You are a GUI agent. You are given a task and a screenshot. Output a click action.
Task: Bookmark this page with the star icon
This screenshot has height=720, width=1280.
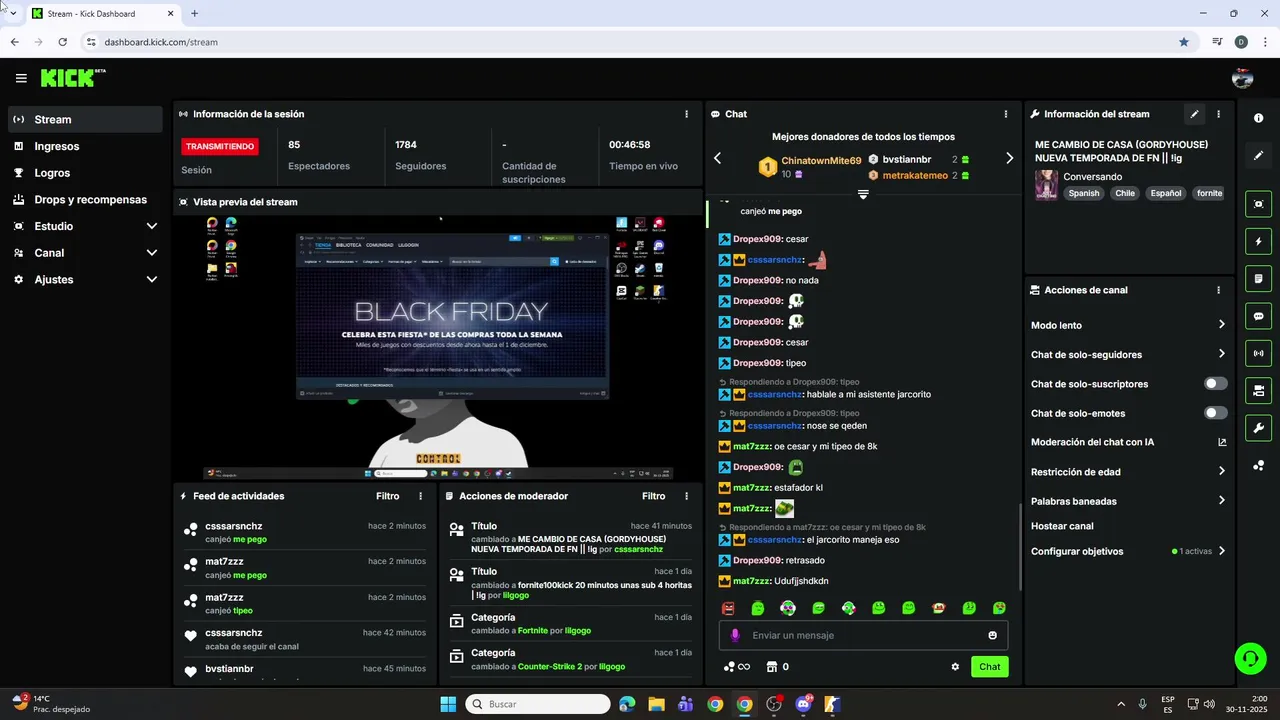(x=1184, y=42)
